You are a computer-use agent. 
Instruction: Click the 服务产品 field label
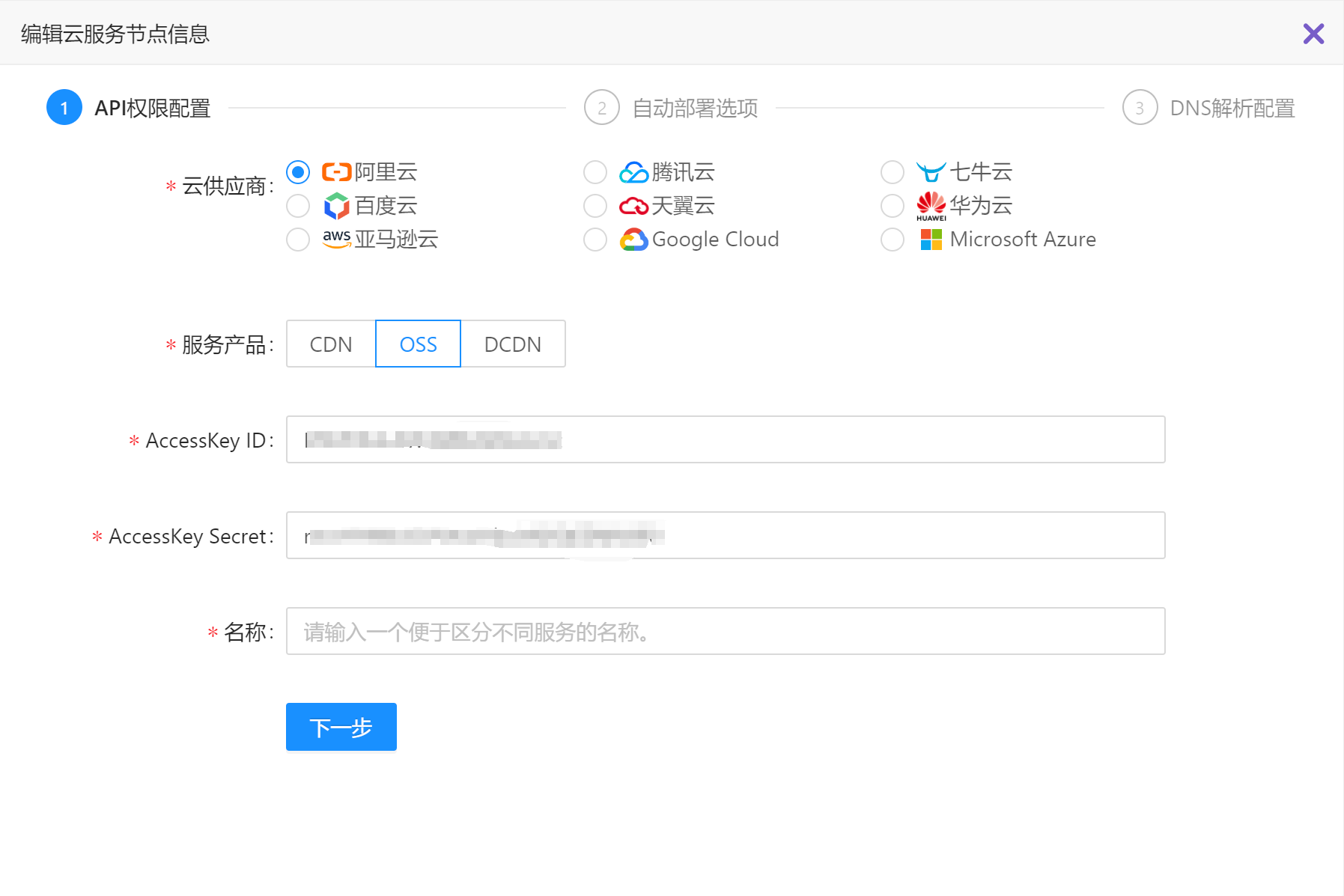point(223,345)
